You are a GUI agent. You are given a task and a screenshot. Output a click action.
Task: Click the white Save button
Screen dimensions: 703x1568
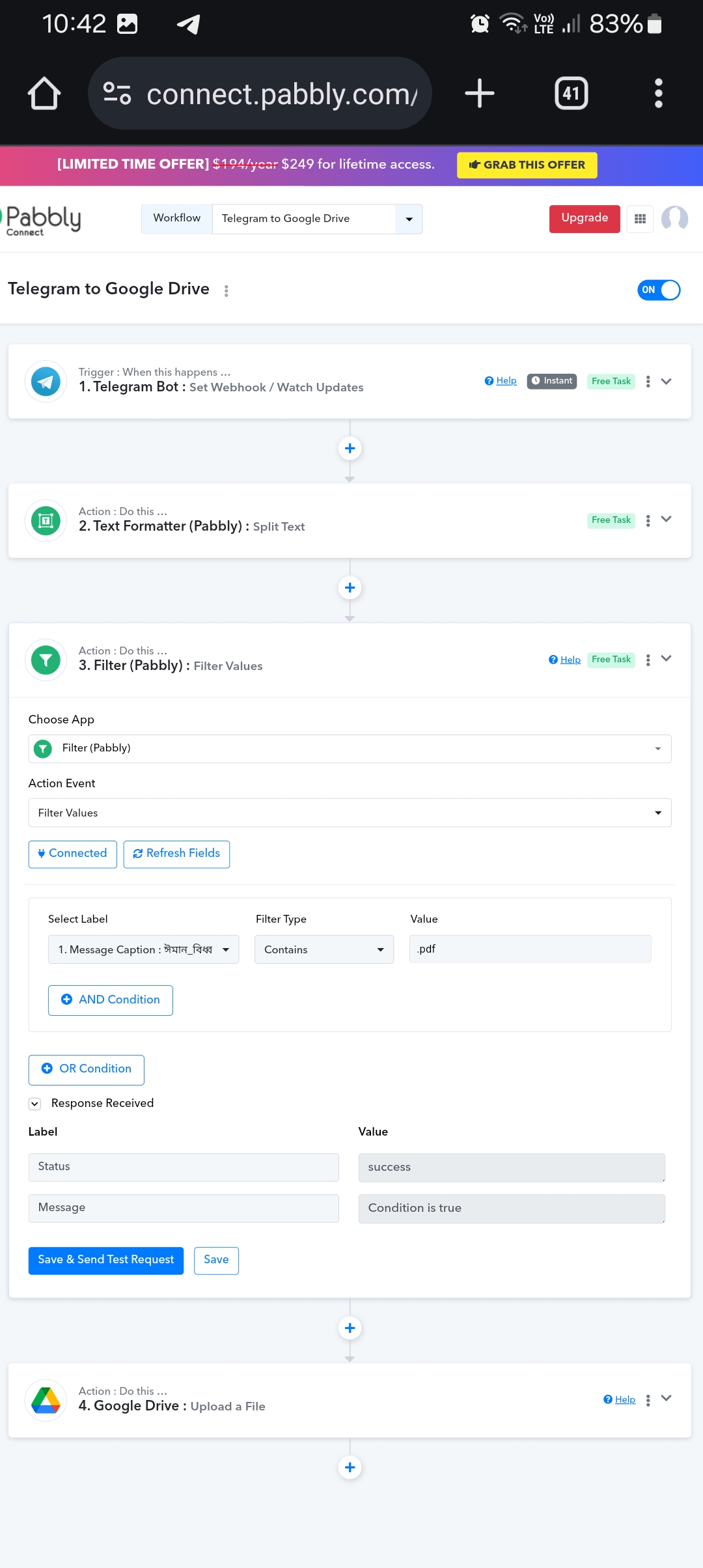coord(216,1261)
